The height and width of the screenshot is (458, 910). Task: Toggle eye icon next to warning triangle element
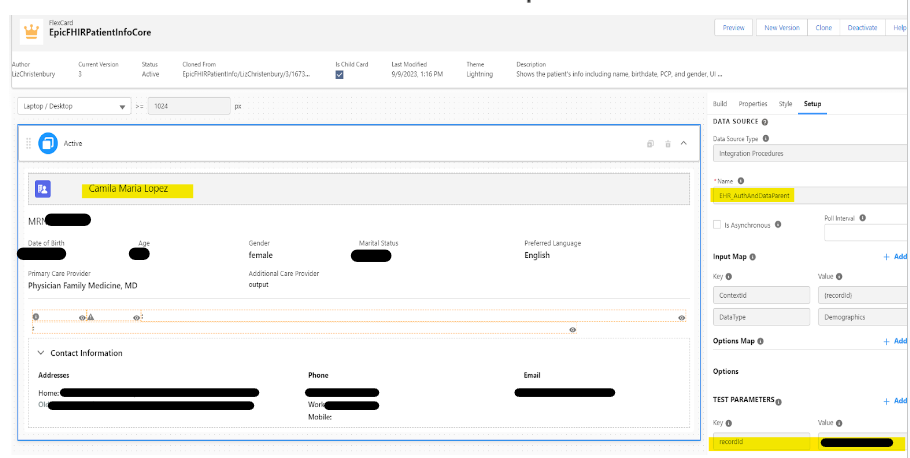click(x=136, y=318)
